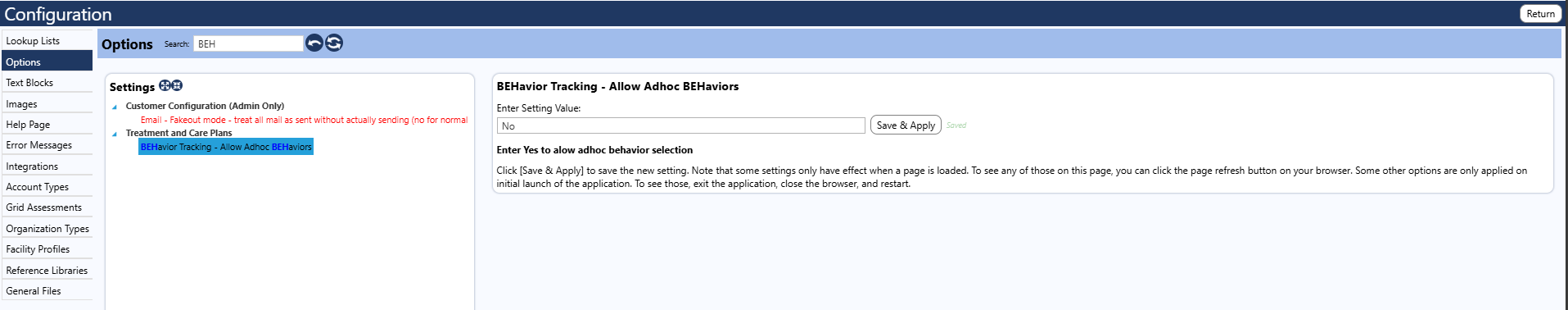Open the Help Page item
Screen dimensions: 1568x310
(x=47, y=125)
